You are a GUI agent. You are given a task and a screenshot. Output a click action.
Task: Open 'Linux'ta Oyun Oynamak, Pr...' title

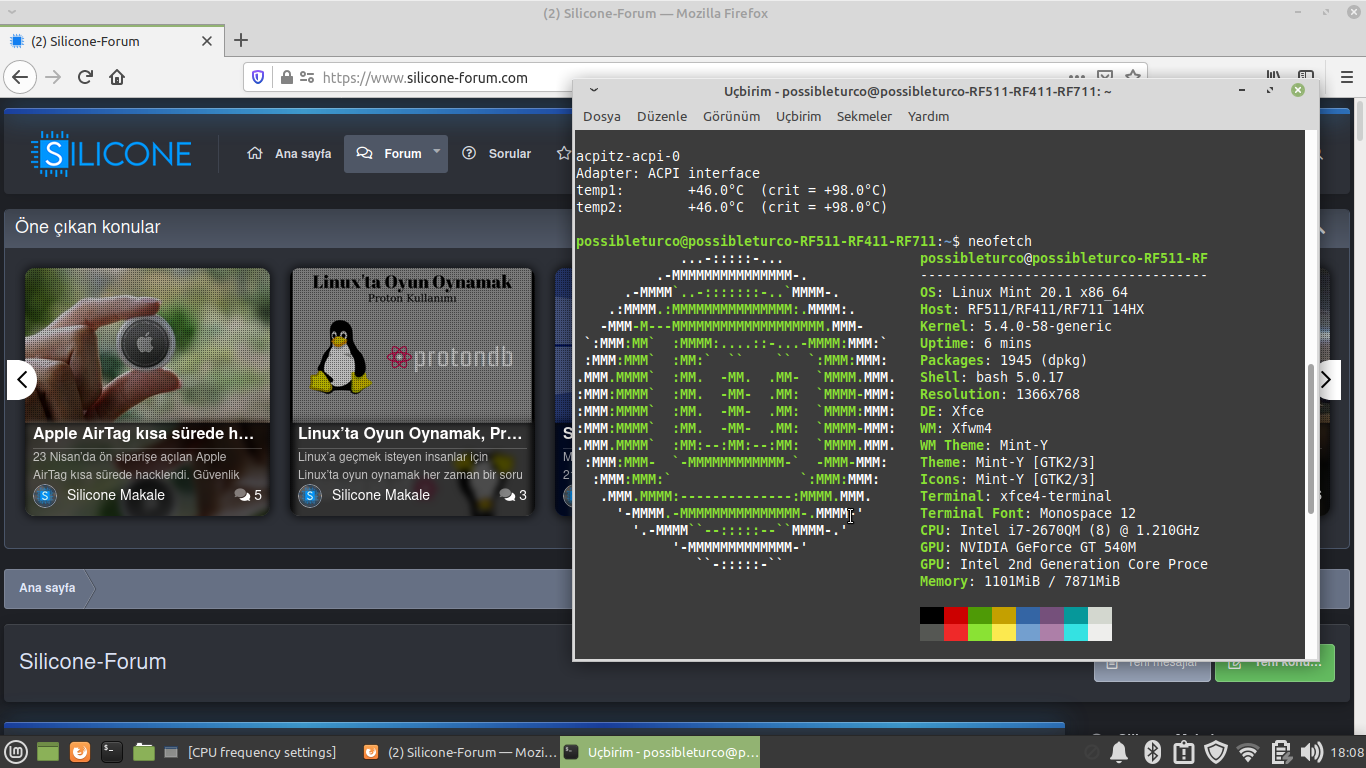pos(410,434)
